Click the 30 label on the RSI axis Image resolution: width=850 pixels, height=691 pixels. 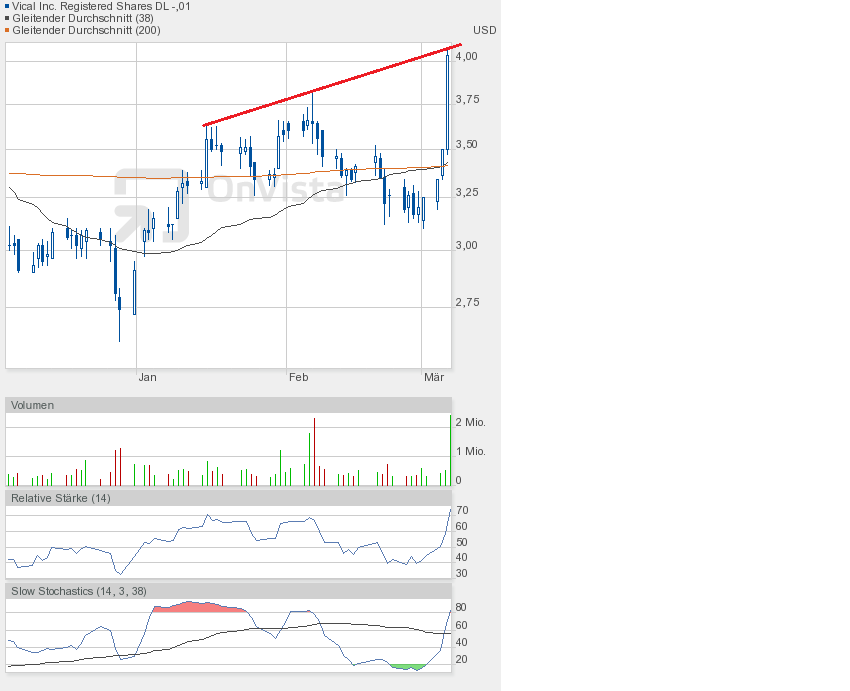tap(461, 573)
